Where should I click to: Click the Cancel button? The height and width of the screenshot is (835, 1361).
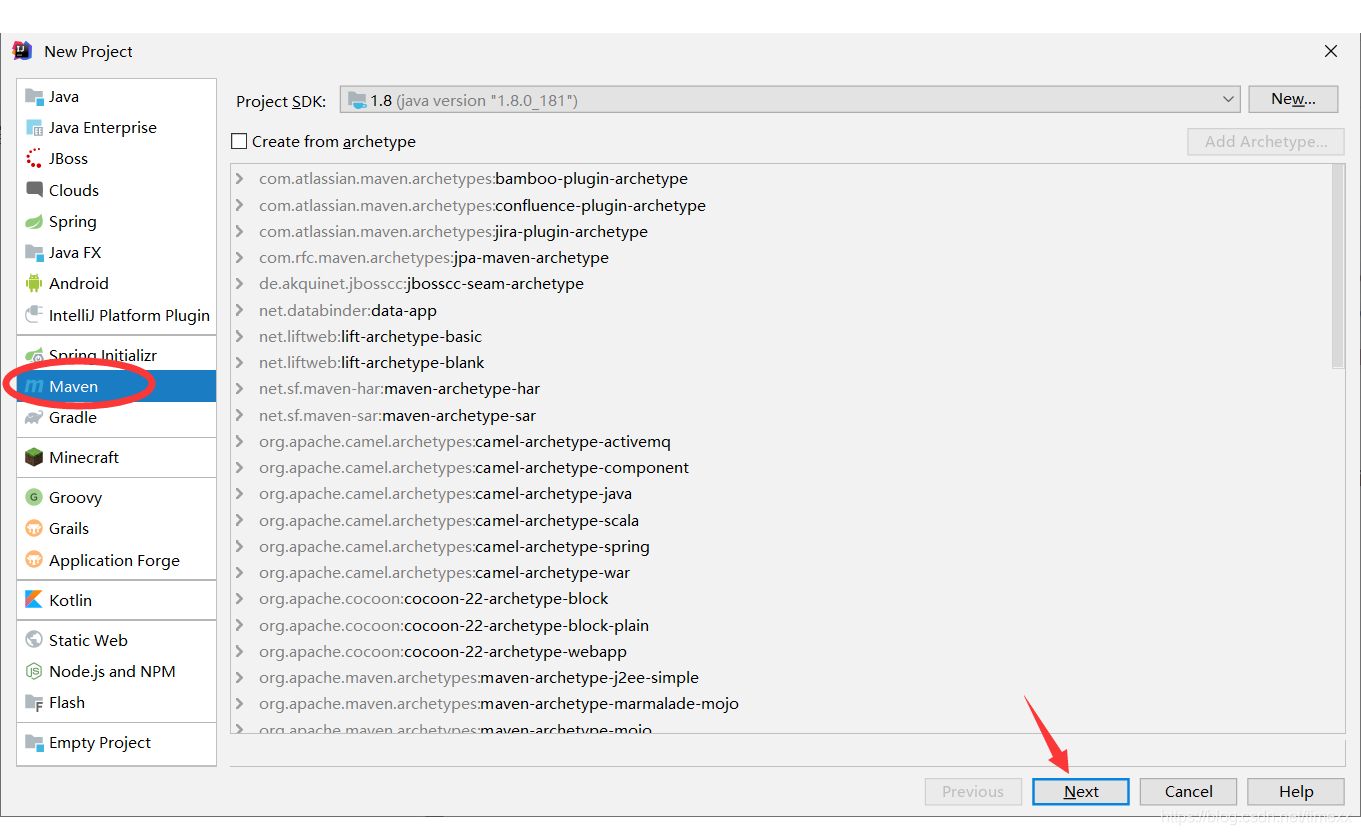(x=1188, y=792)
